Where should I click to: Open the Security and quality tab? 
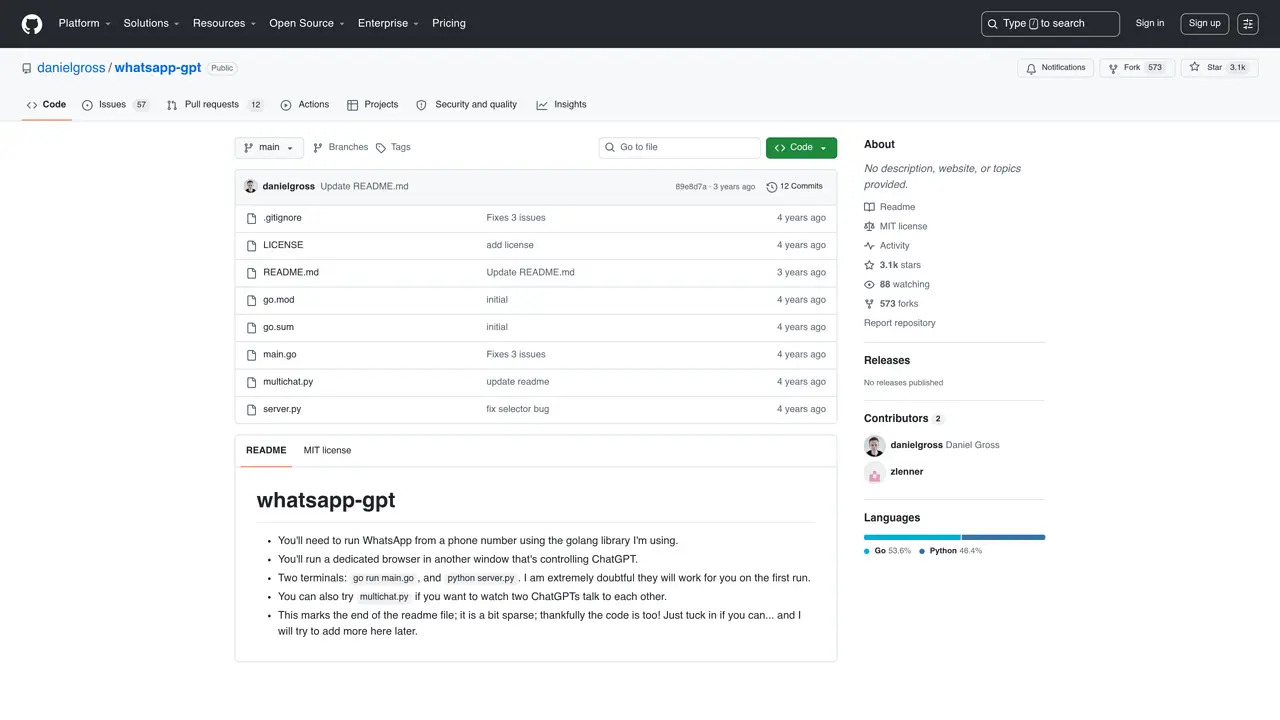[467, 105]
